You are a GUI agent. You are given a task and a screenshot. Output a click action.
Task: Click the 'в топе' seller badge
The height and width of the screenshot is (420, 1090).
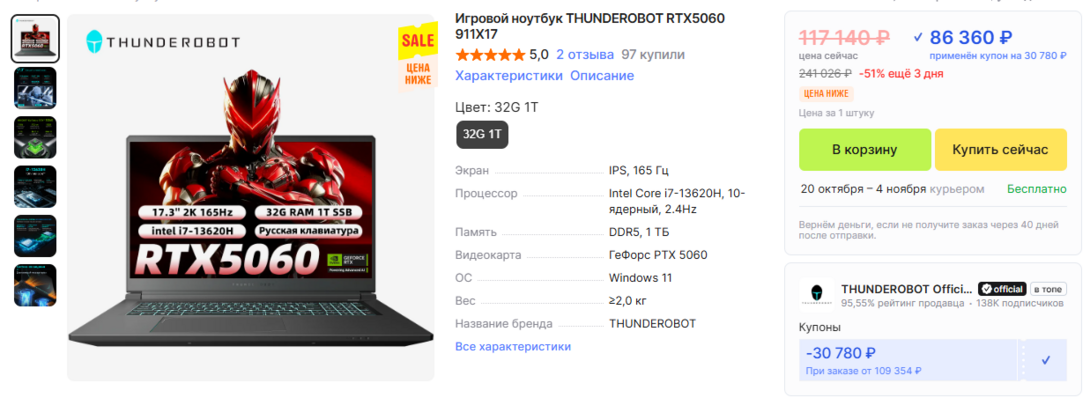point(1048,289)
